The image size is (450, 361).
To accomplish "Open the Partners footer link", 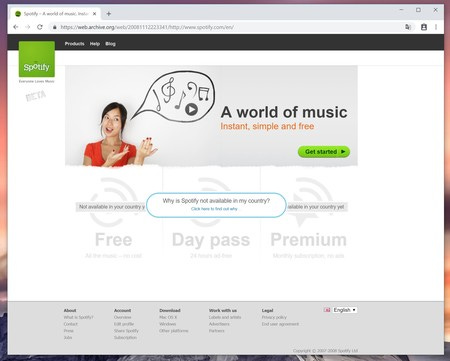I will [x=217, y=331].
